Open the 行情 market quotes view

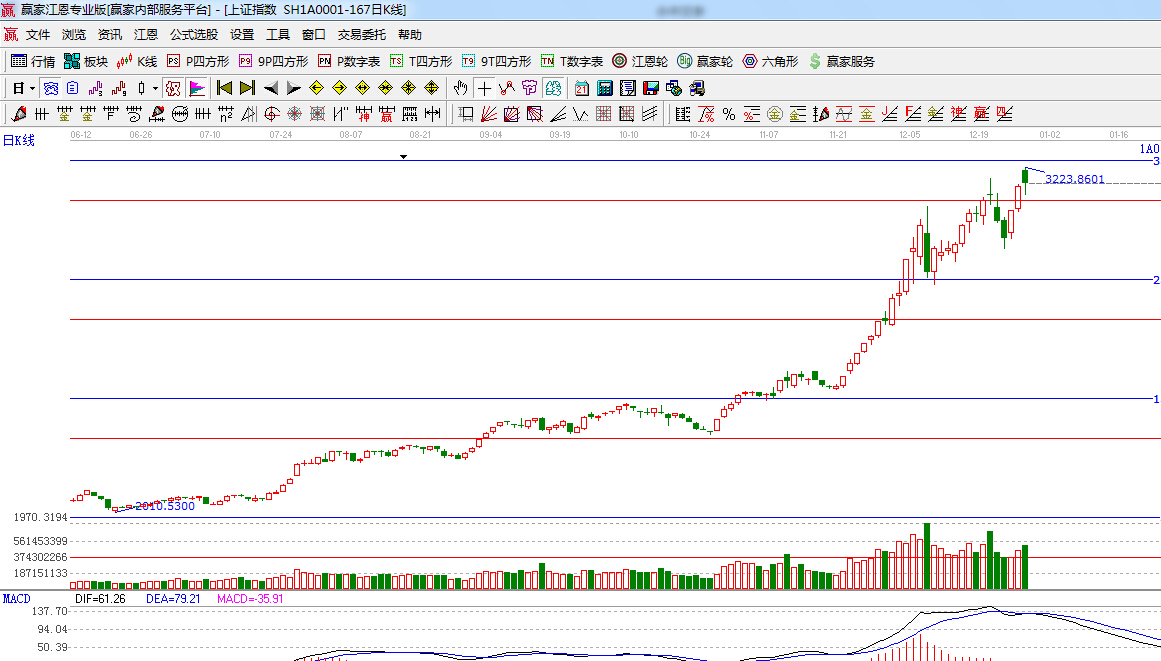[x=32, y=61]
